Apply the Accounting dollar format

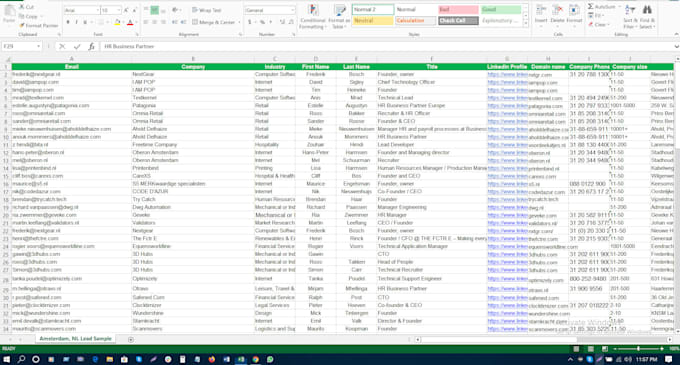pos(250,22)
